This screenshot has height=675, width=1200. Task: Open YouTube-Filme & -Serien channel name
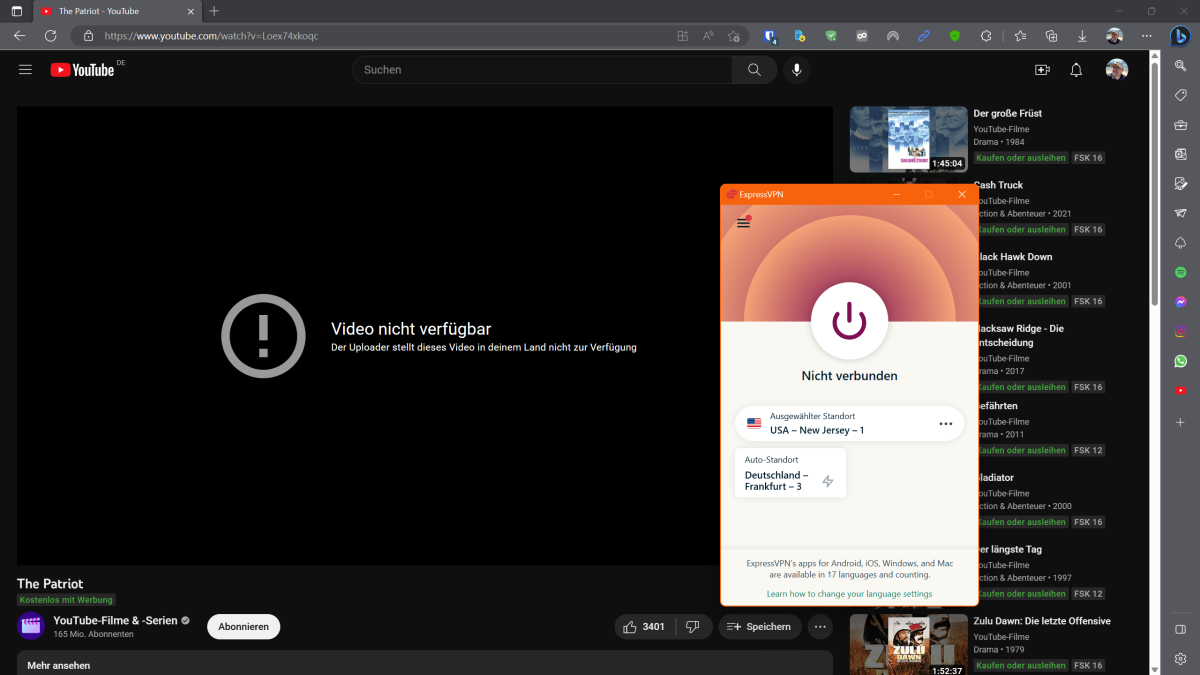pyautogui.click(x=115, y=620)
